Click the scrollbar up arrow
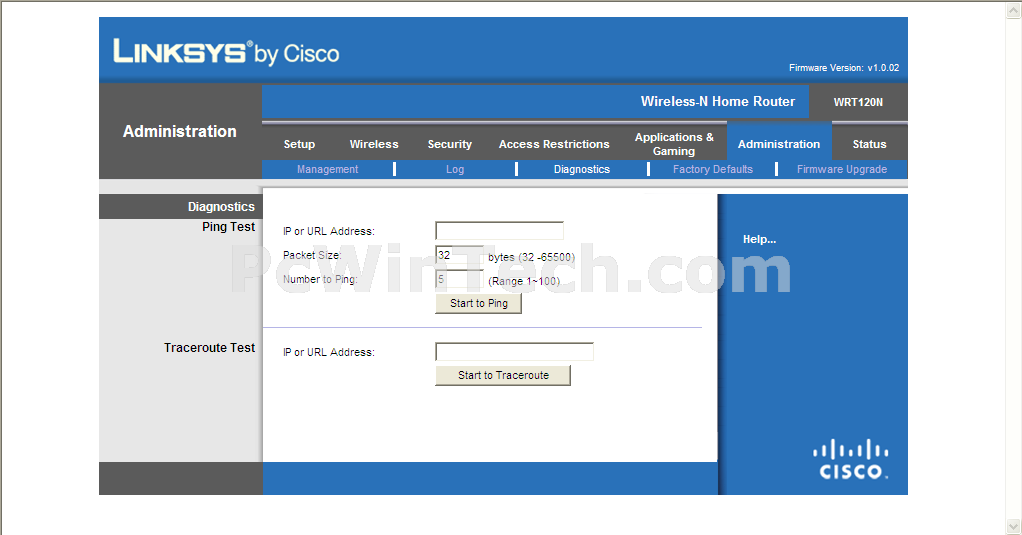Screen dimensions: 1022x535 pos(1014,10)
